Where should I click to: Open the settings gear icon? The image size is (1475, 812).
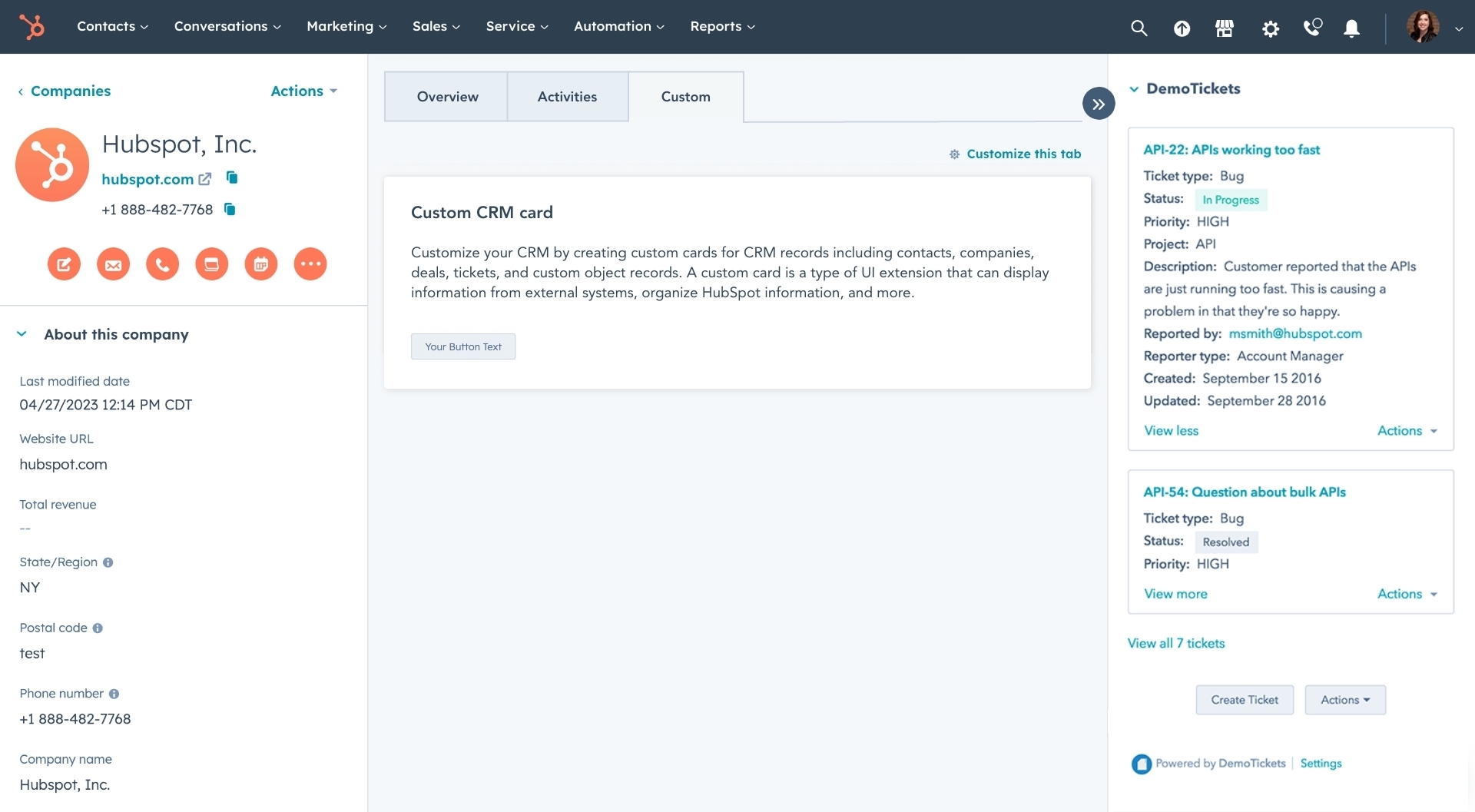(1271, 29)
